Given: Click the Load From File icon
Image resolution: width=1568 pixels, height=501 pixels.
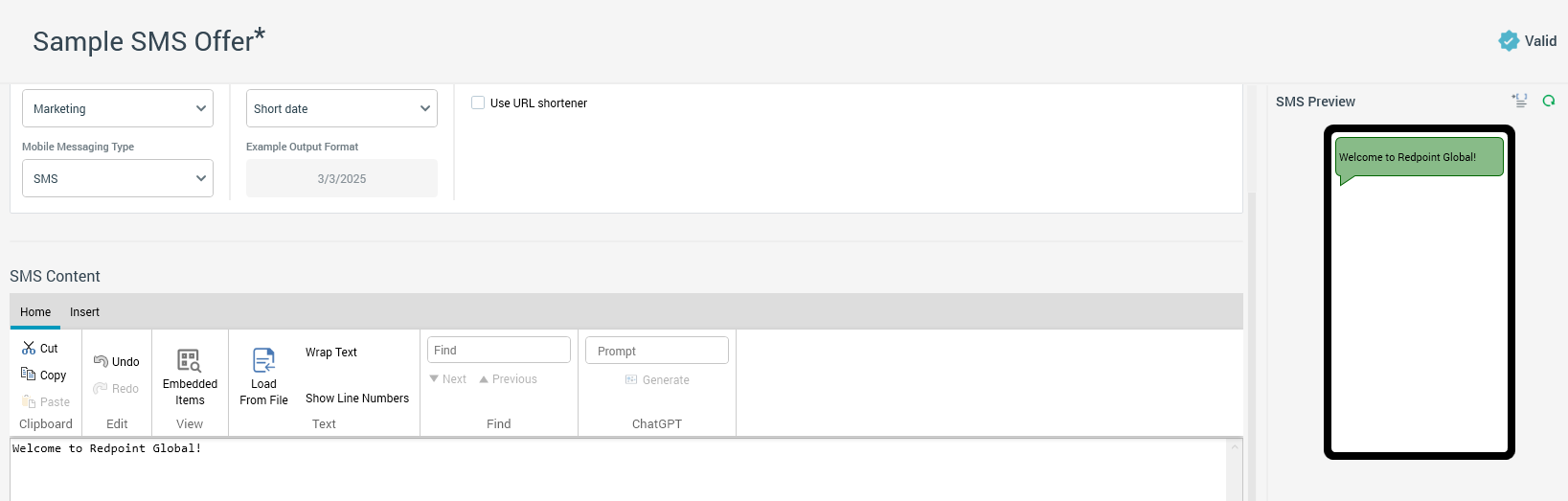Looking at the screenshot, I should (263, 361).
